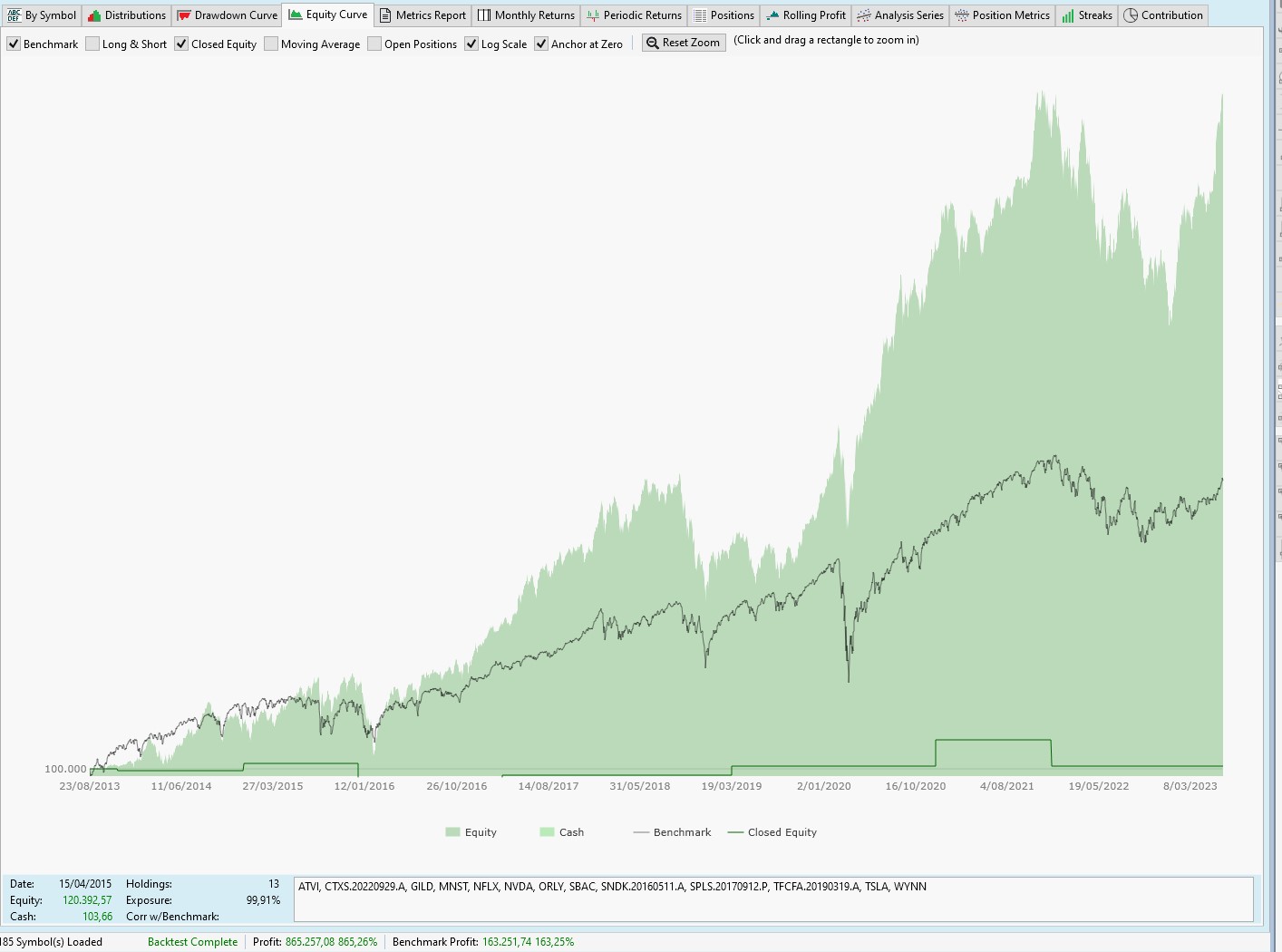Select the Position Metrics tab
This screenshot has width=1282, height=952.
pos(1002,15)
